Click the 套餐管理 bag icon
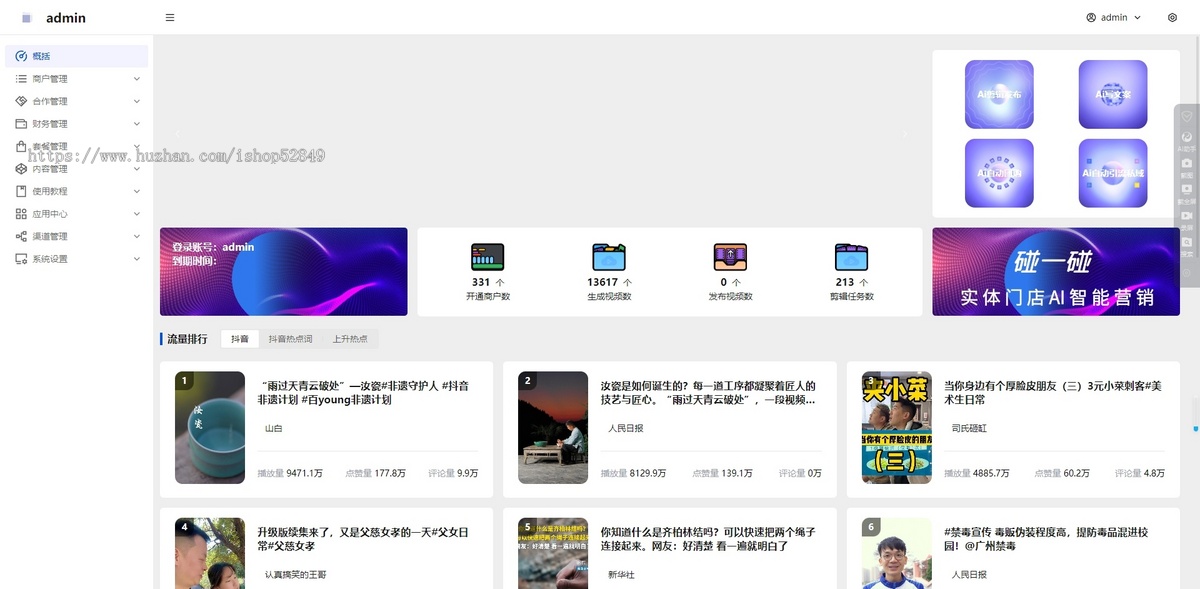 21,146
